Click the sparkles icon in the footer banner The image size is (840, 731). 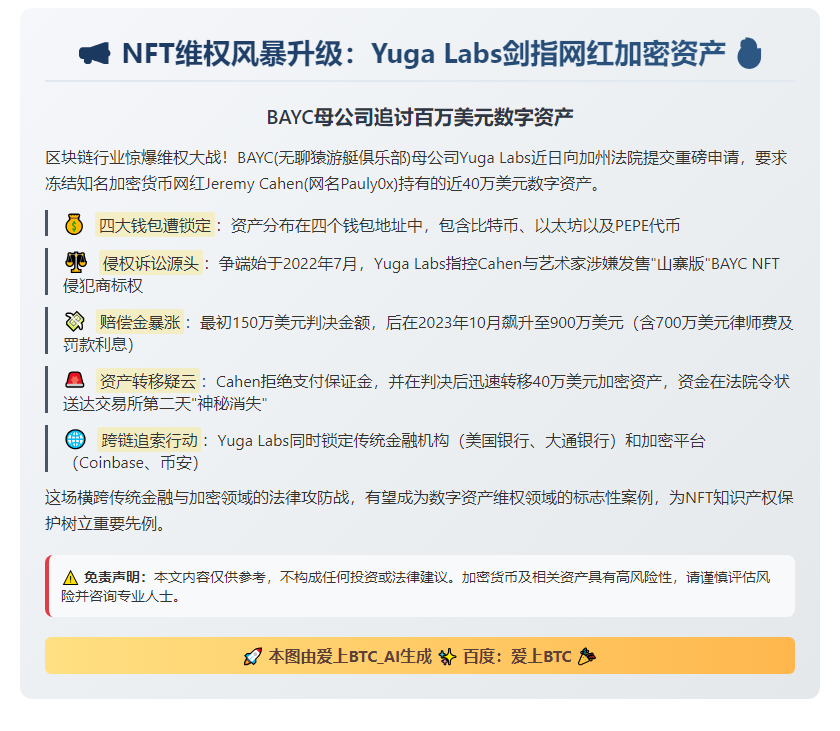[x=447, y=657]
